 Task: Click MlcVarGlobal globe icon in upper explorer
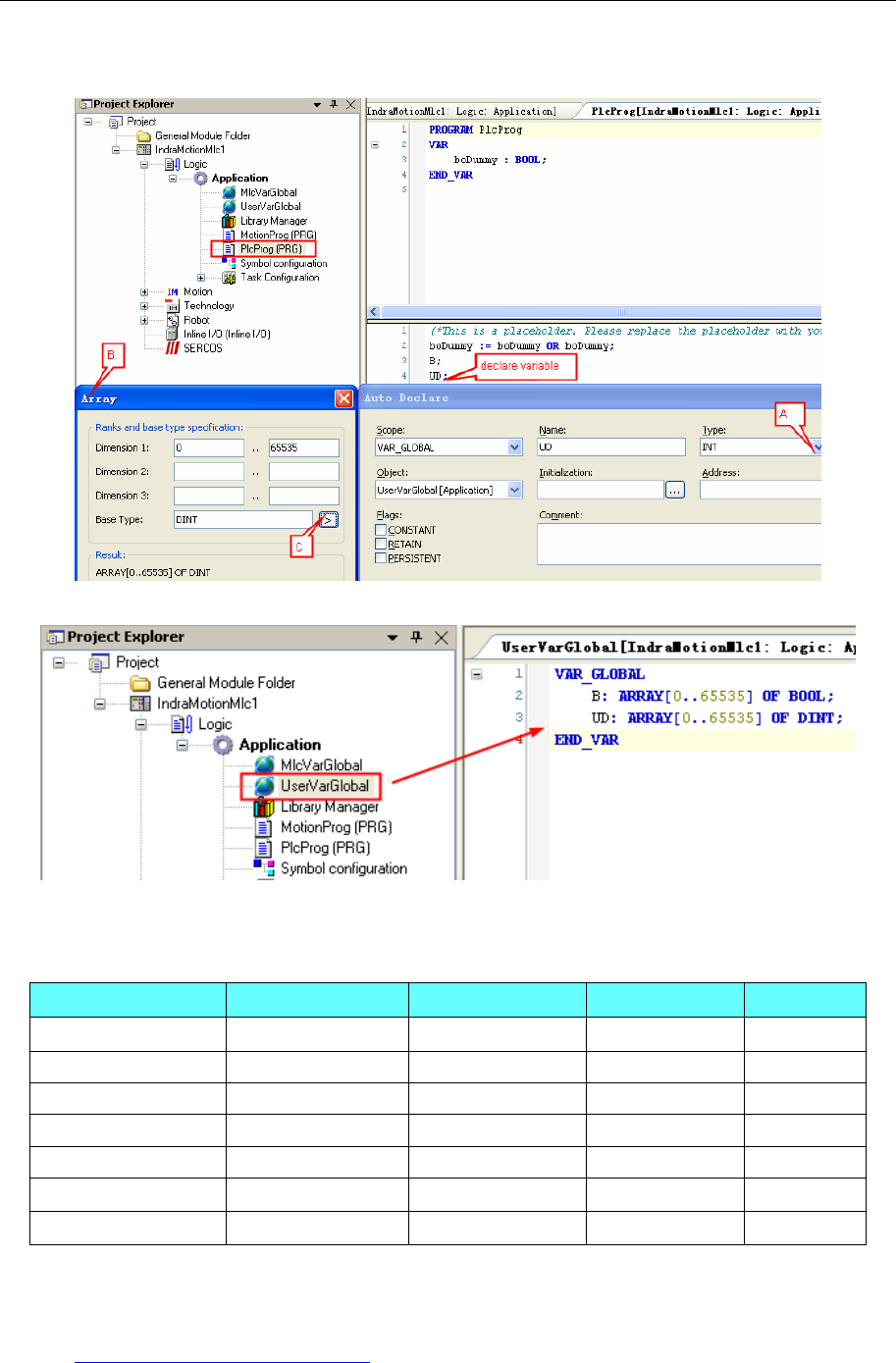229,192
